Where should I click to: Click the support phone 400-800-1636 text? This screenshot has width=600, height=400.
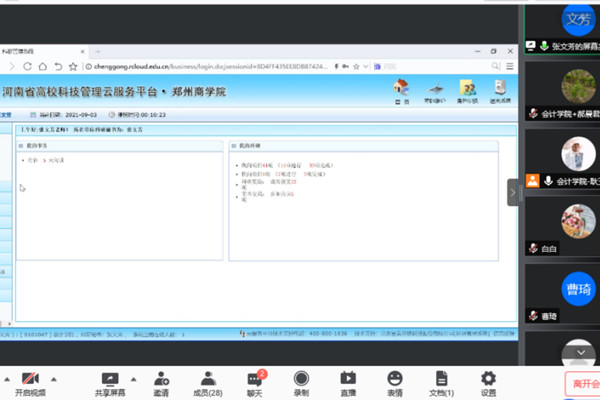[328, 334]
